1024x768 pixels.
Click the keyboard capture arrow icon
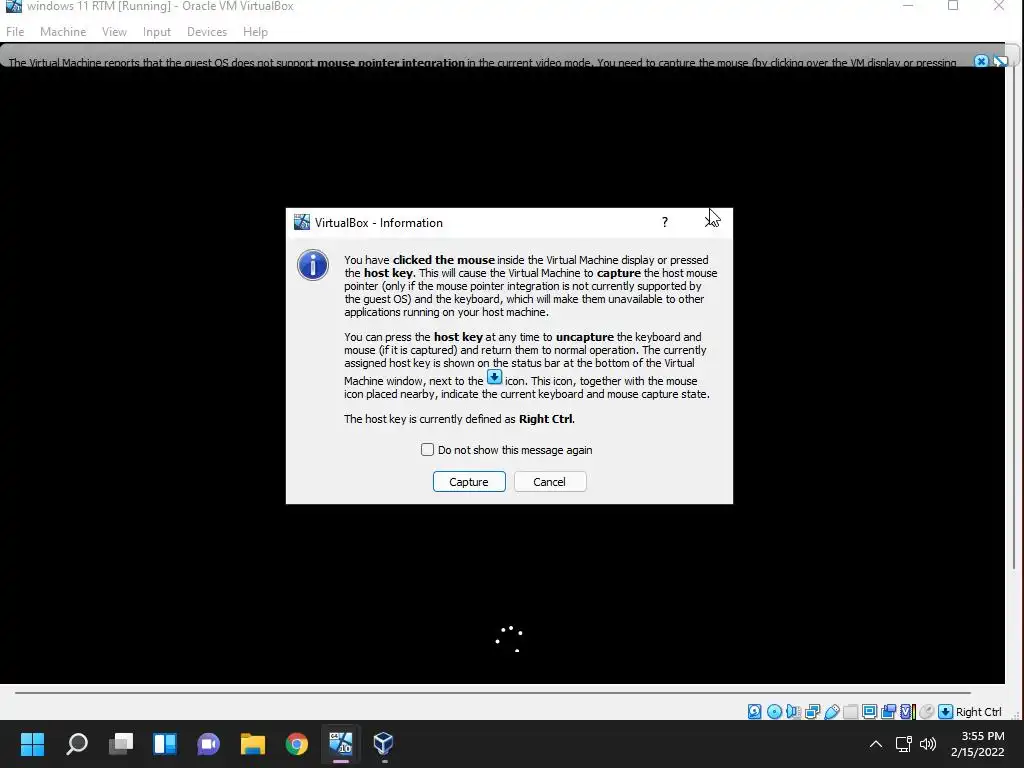[945, 712]
